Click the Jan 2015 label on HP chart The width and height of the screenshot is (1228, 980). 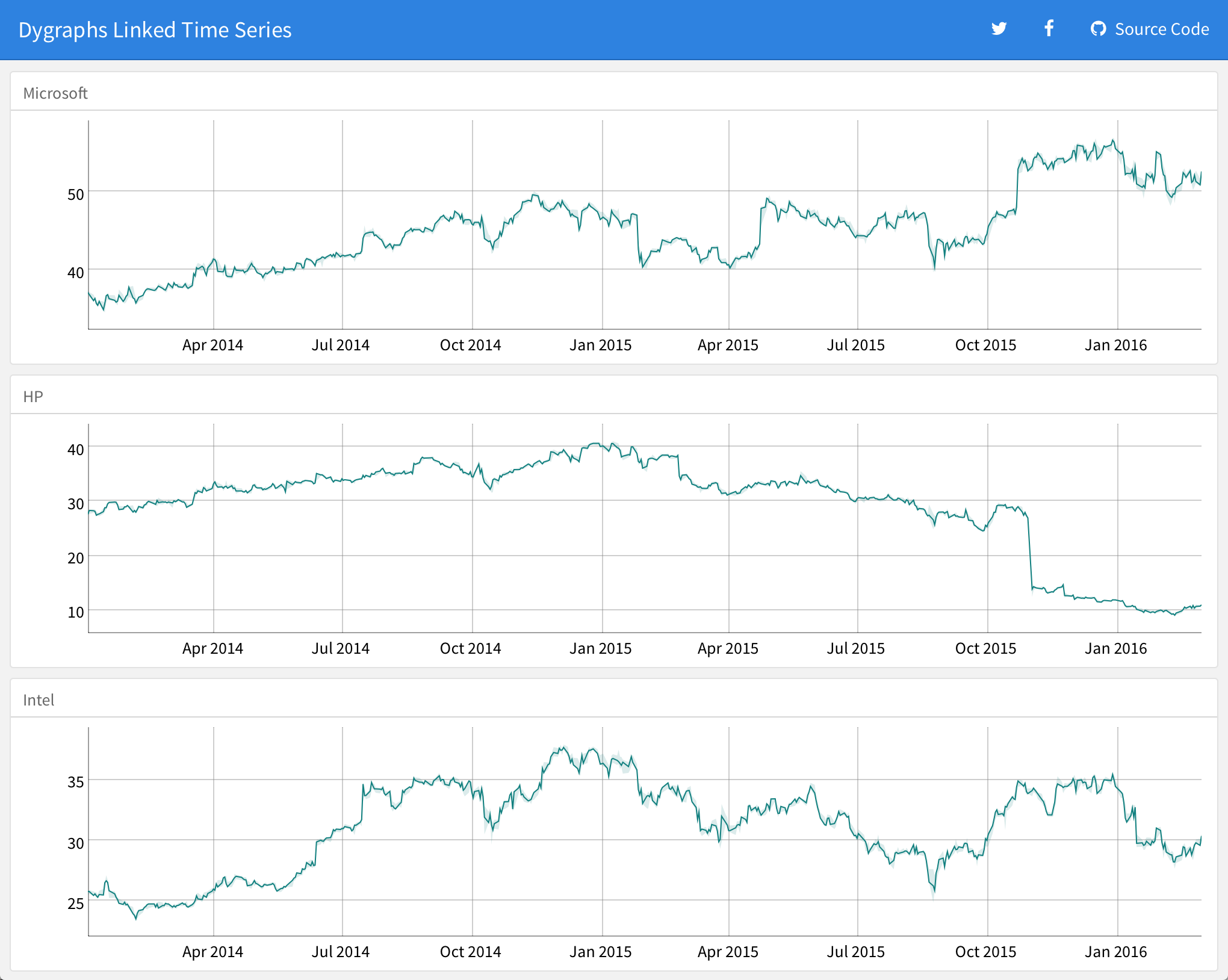(600, 648)
